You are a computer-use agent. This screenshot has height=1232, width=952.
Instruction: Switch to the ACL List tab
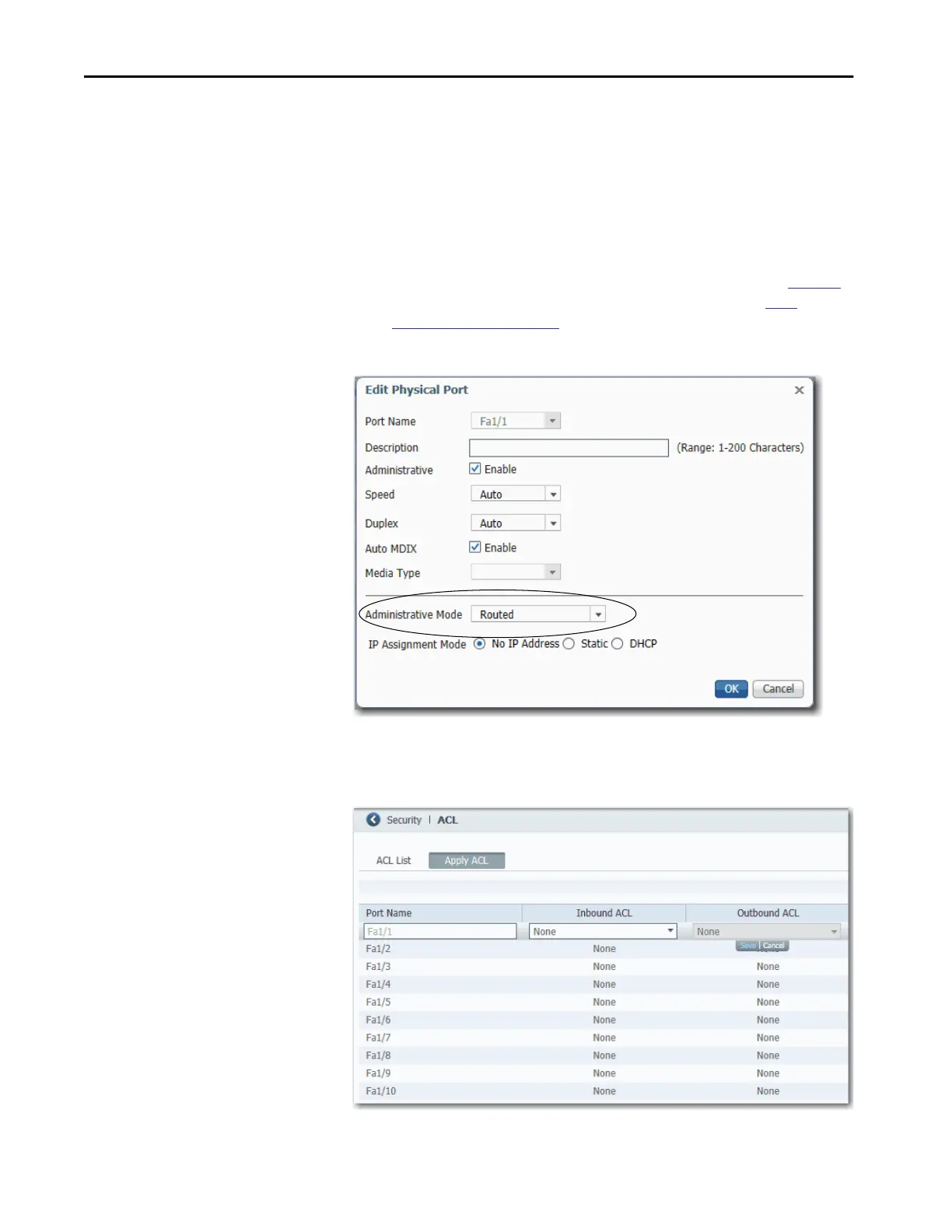tap(394, 860)
